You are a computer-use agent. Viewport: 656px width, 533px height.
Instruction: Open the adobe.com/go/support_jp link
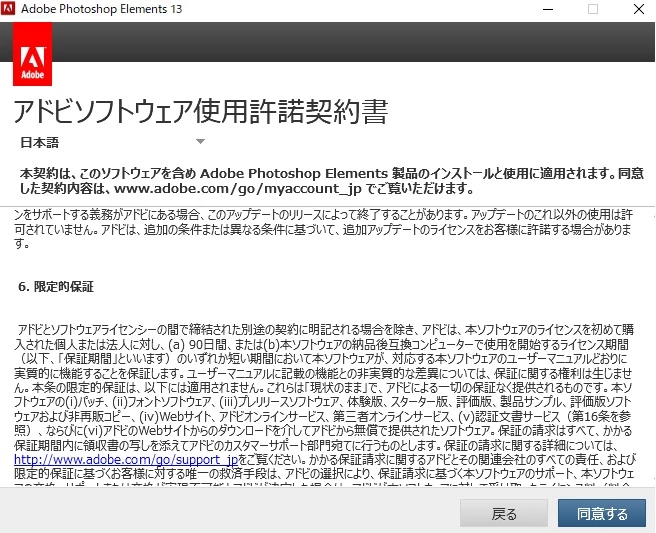(126, 459)
